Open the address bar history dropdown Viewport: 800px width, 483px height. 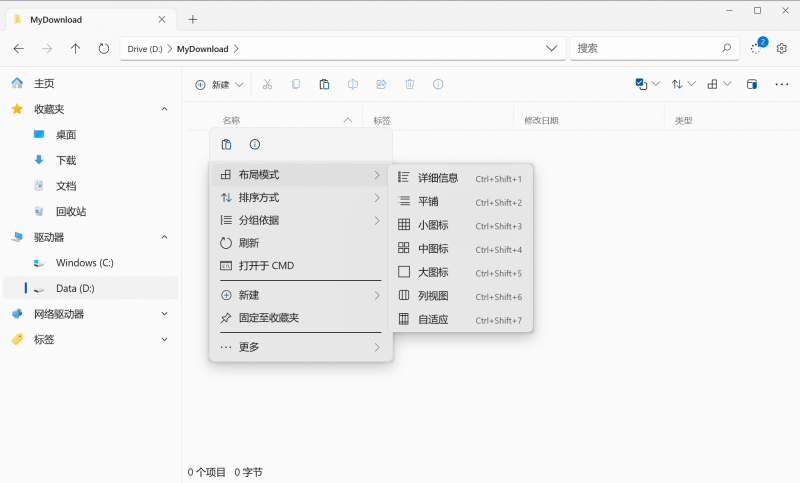(x=552, y=48)
